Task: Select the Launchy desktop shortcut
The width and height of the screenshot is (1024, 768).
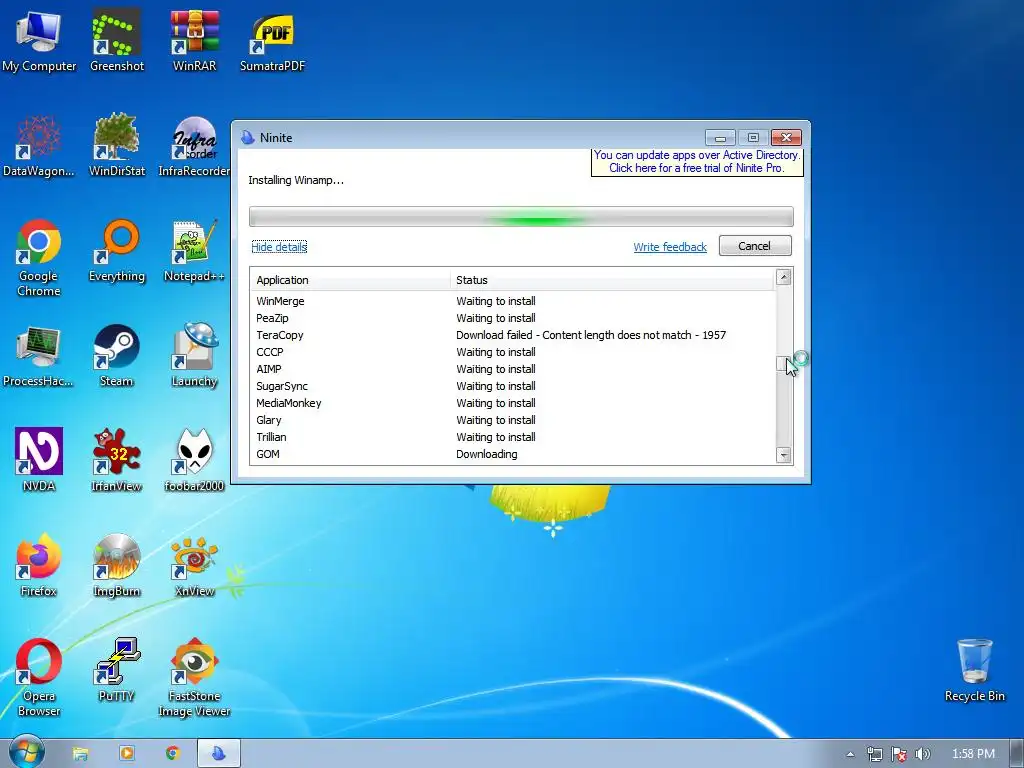Action: [194, 356]
